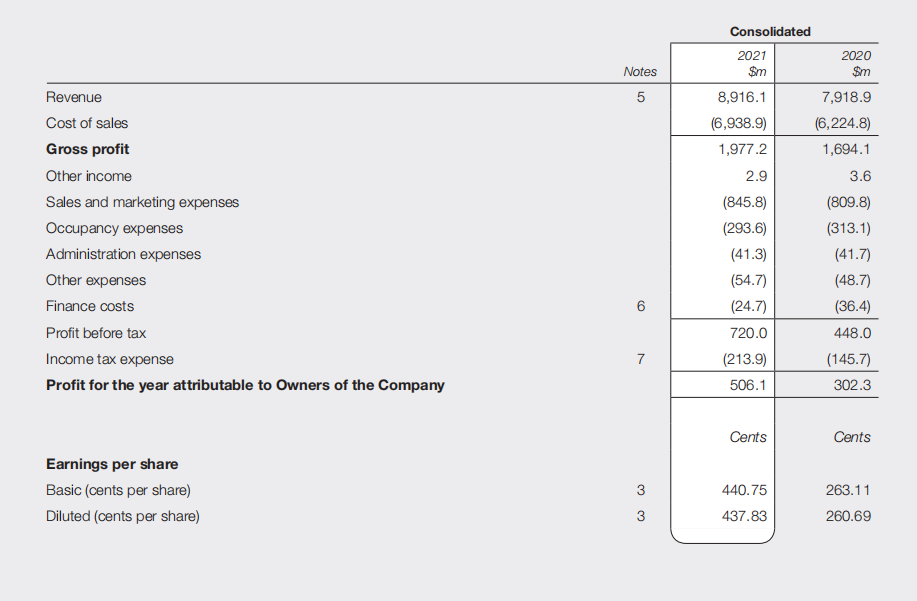
Task: Click the Profit before tax value 720.0
Action: coord(748,332)
